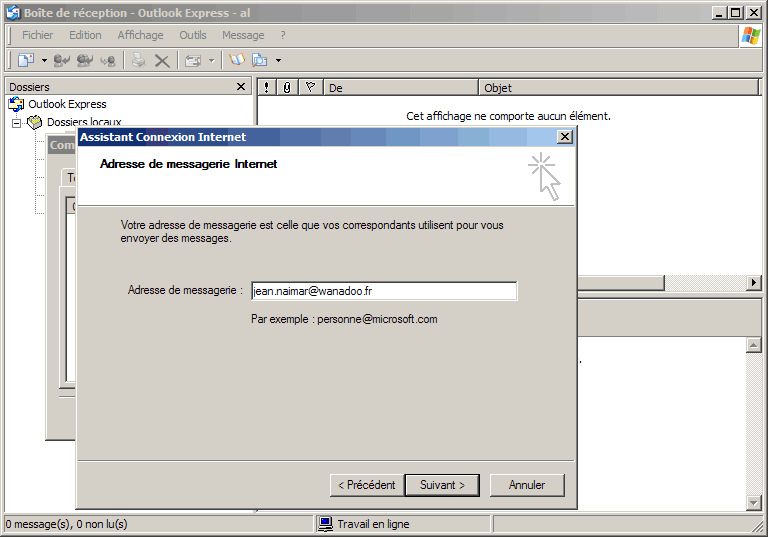Click the Adresse de messagerie input field
Viewport: 768px width, 537px height.
(x=383, y=291)
